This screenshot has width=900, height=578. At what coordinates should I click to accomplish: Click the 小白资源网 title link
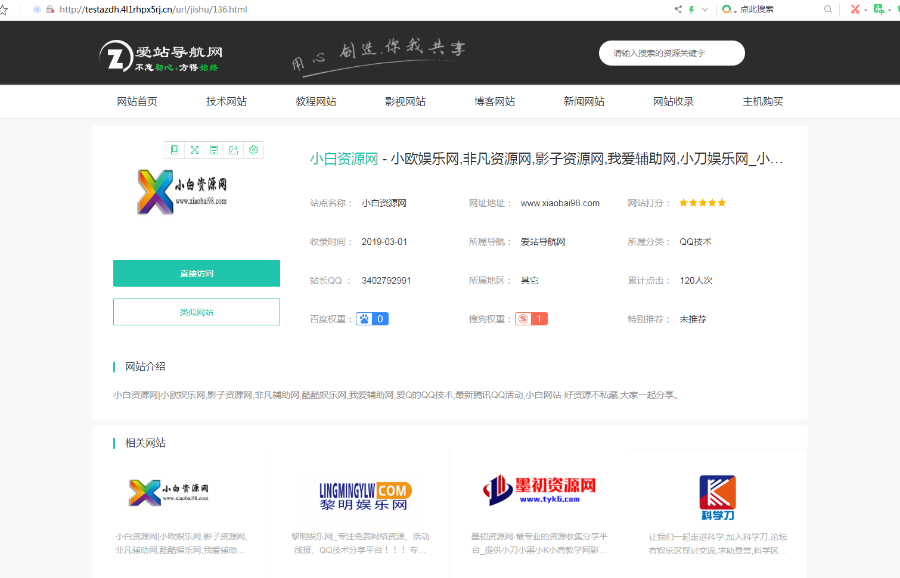coord(344,159)
